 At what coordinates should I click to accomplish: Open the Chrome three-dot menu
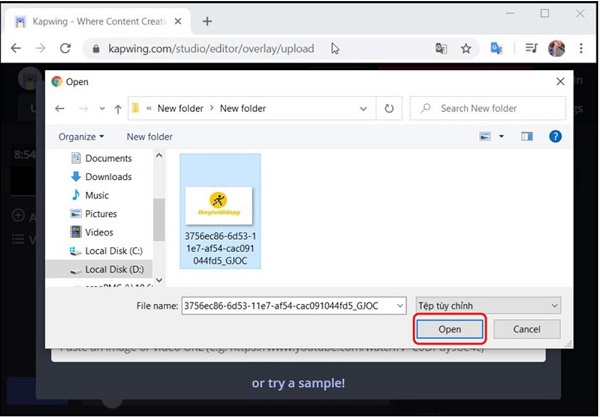[x=581, y=48]
